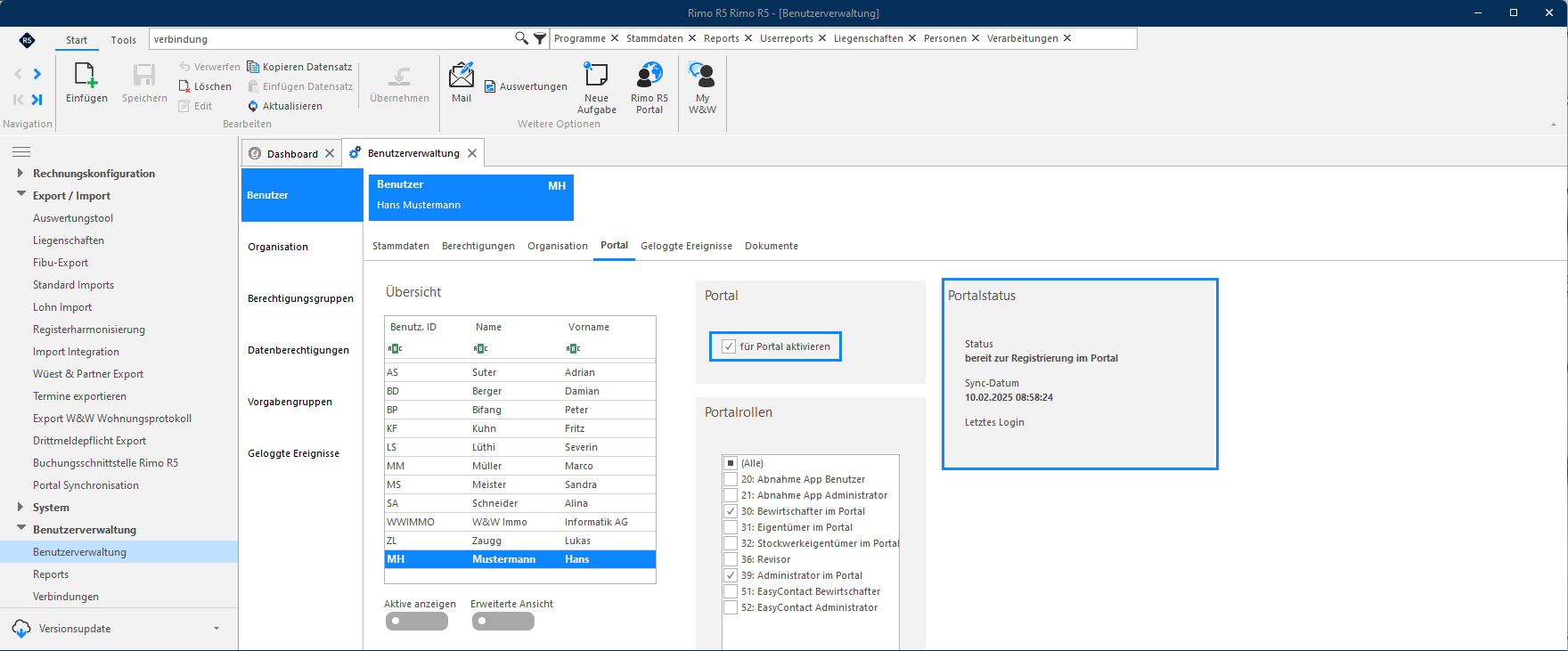Collapse the Export / Import node
Image resolution: width=1568 pixels, height=651 pixels.
20,195
